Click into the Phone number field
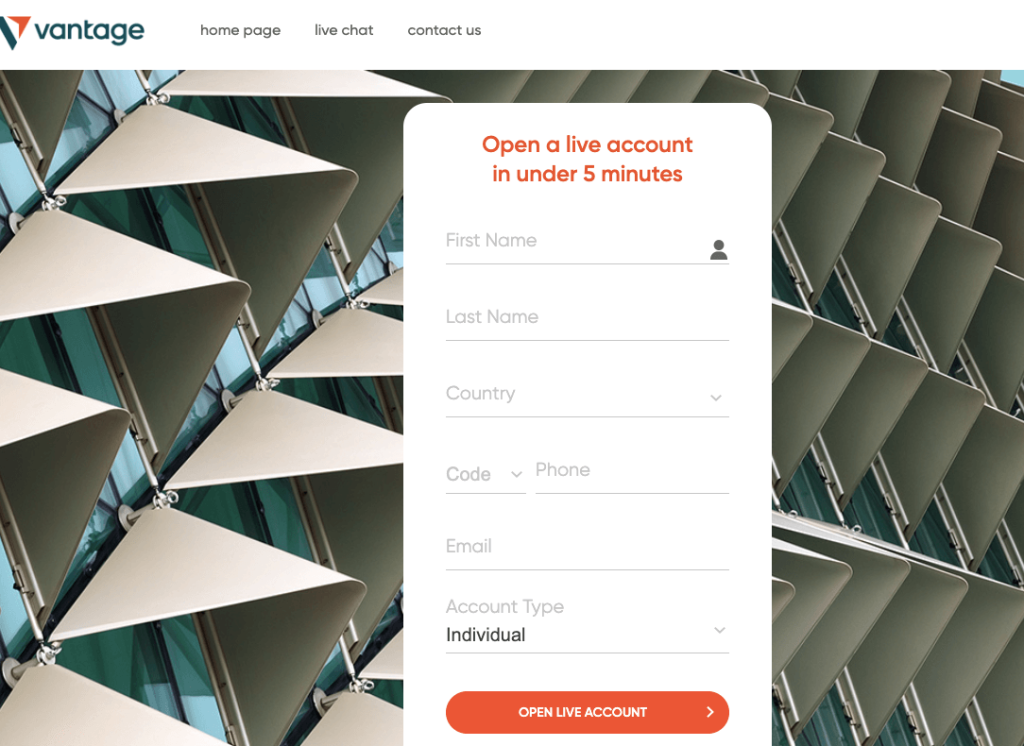Image resolution: width=1024 pixels, height=746 pixels. click(632, 473)
